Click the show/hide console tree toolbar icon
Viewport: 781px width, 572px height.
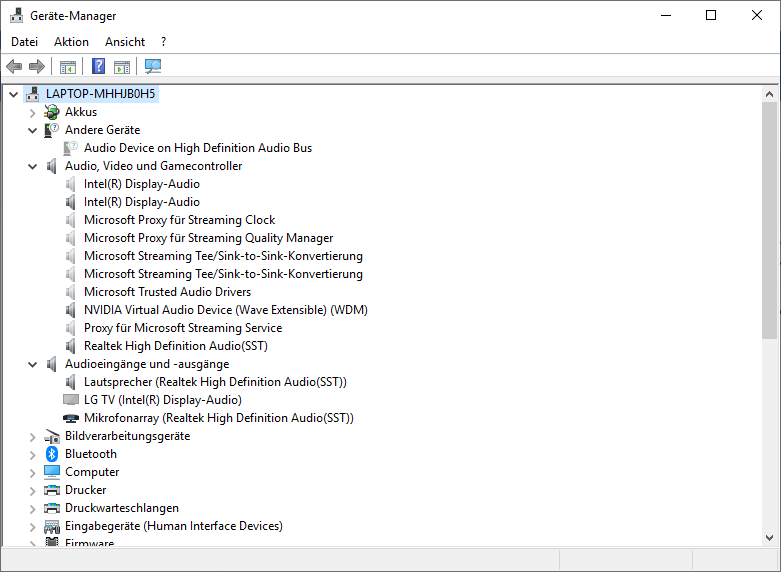tap(68, 66)
